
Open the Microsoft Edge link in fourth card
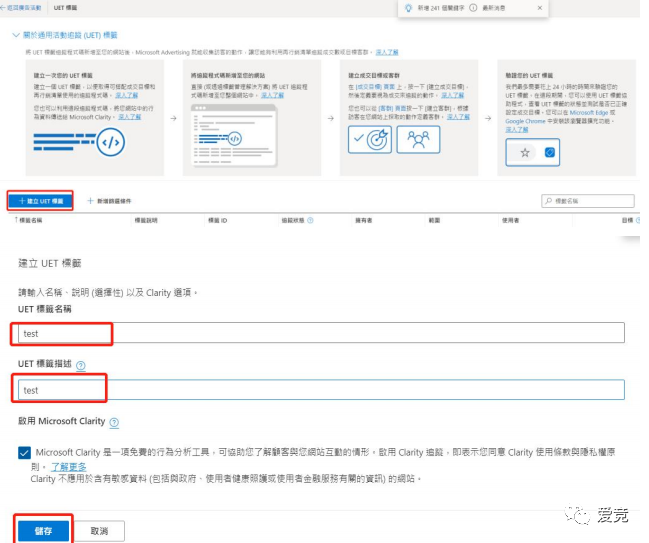pyautogui.click(x=589, y=113)
